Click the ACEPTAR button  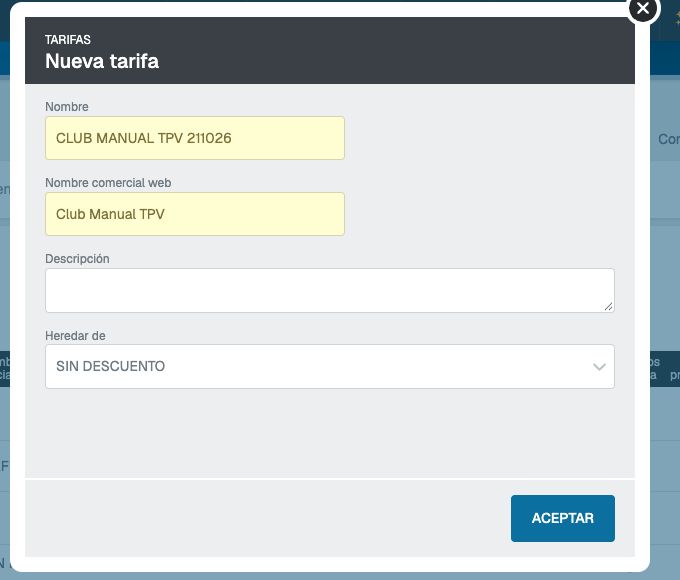click(x=562, y=518)
